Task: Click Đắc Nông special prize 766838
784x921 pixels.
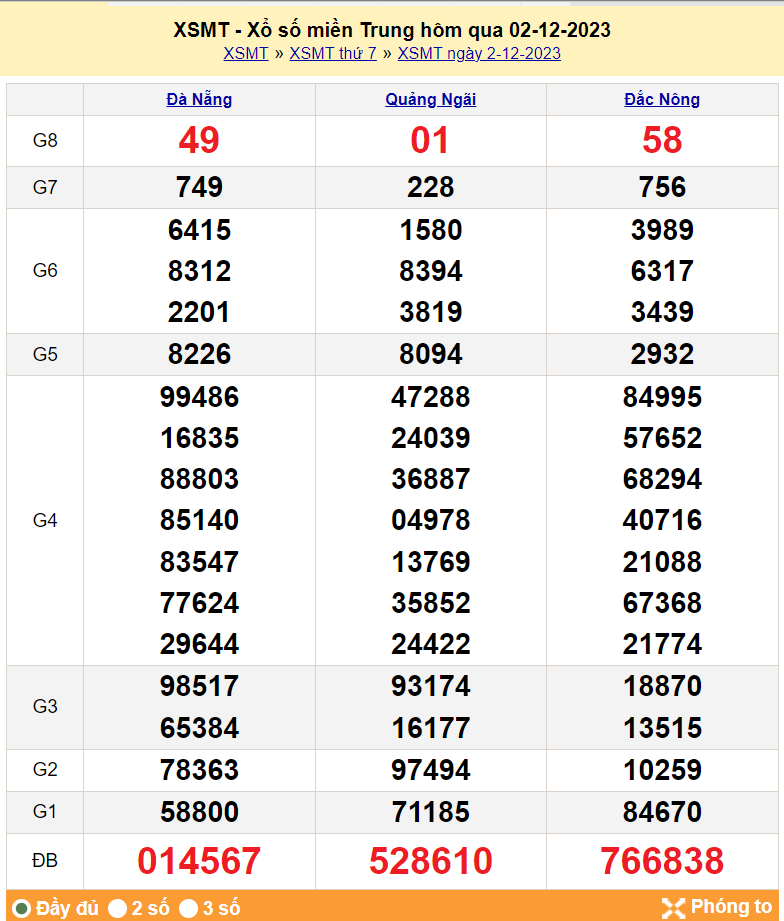Action: [x=662, y=861]
